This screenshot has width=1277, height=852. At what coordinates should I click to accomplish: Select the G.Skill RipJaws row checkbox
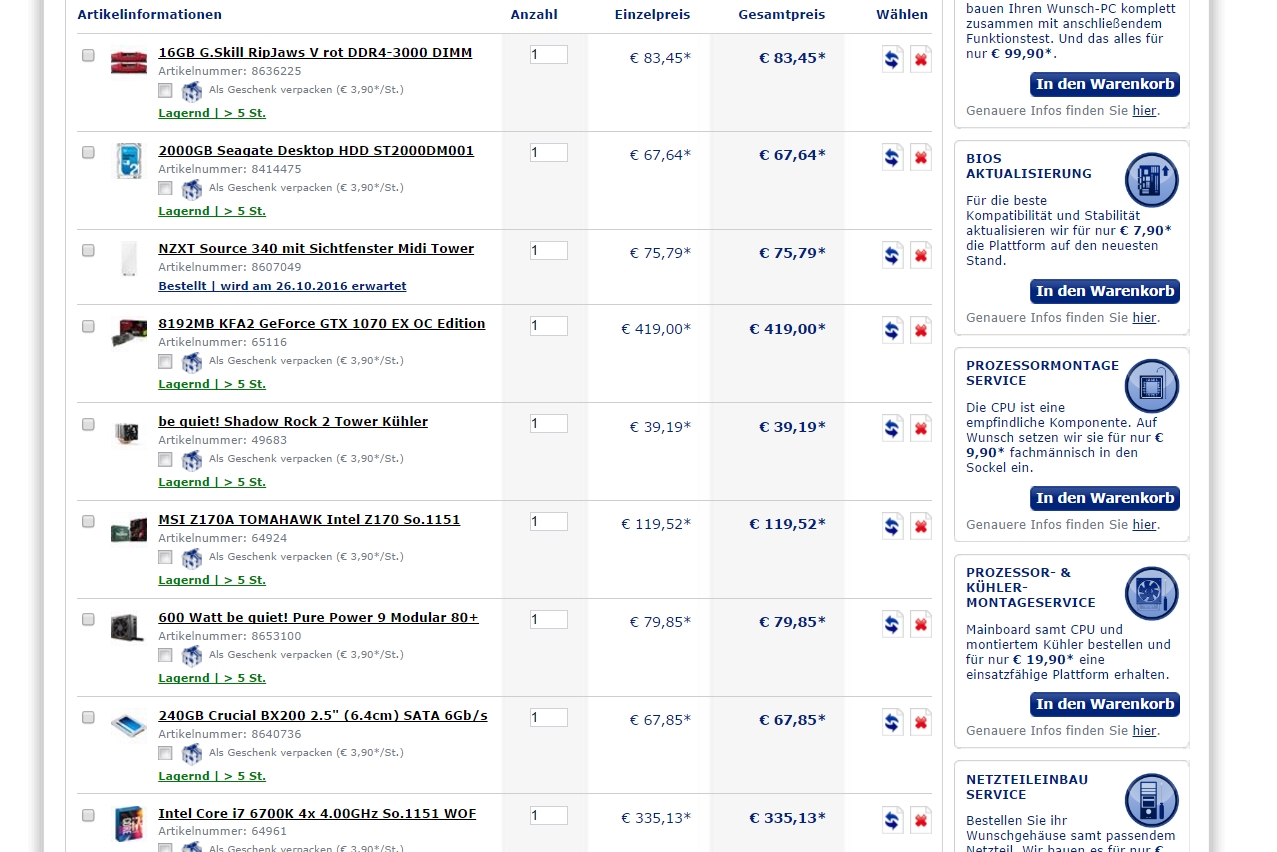tap(88, 56)
